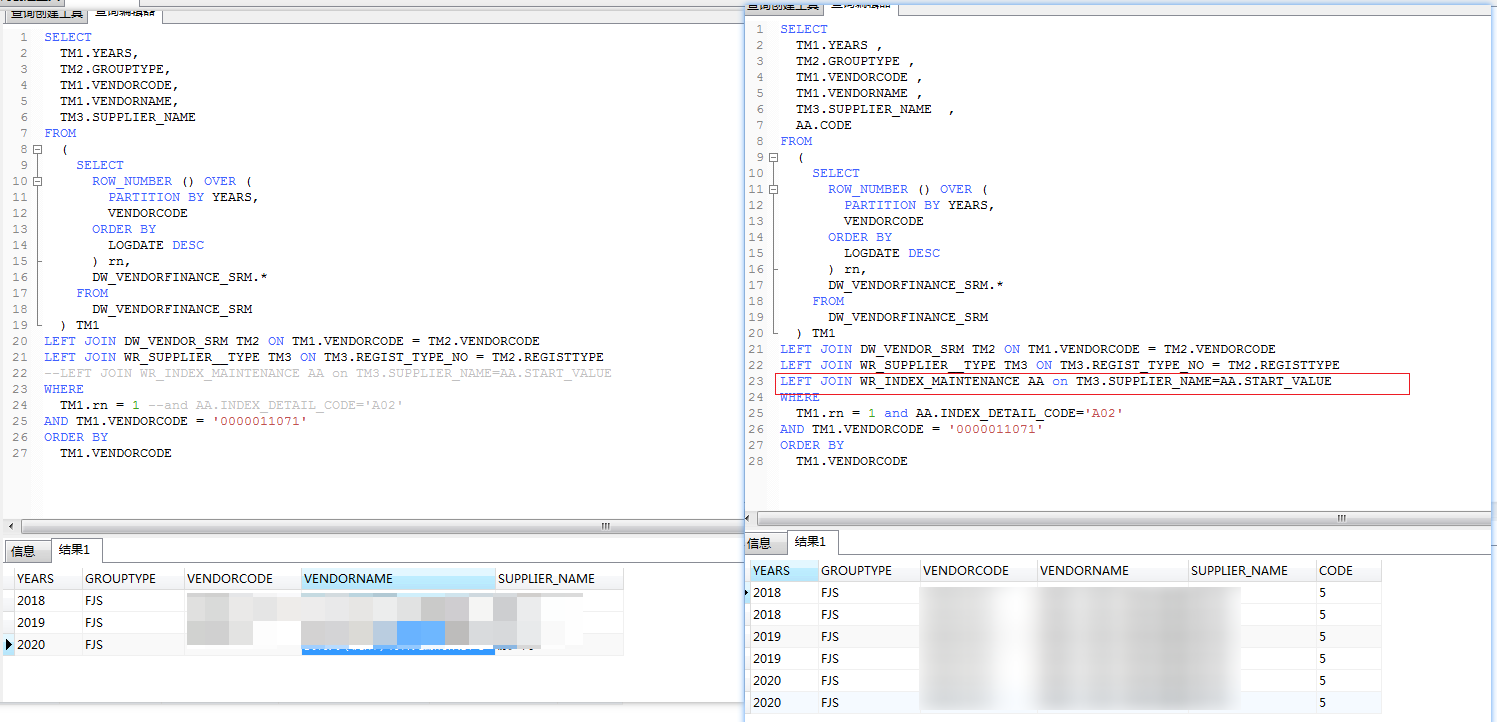Place cursor on SELECT at line 1, left editor
This screenshot has height=722, width=1497.
coord(68,37)
